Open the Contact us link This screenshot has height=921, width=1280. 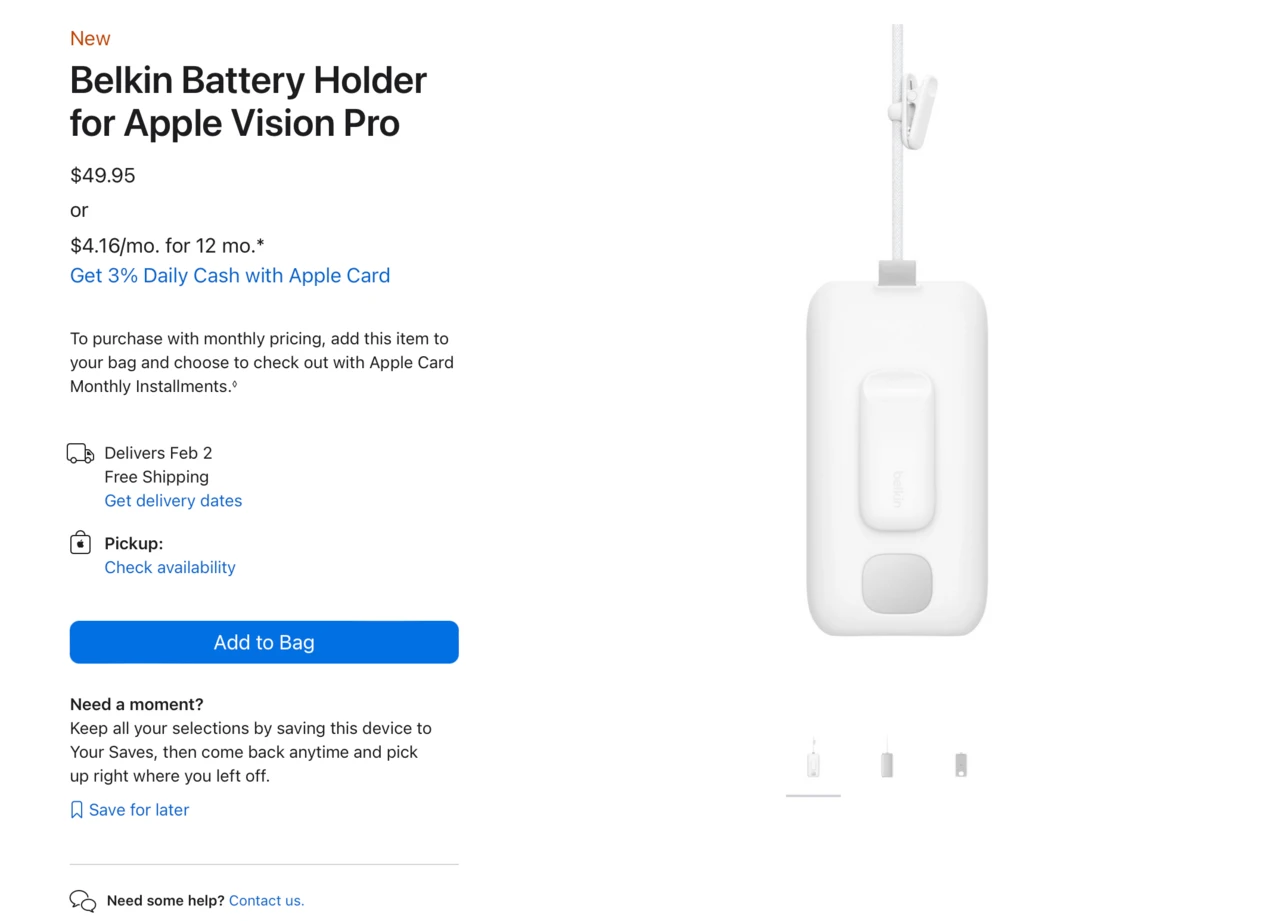pos(266,901)
